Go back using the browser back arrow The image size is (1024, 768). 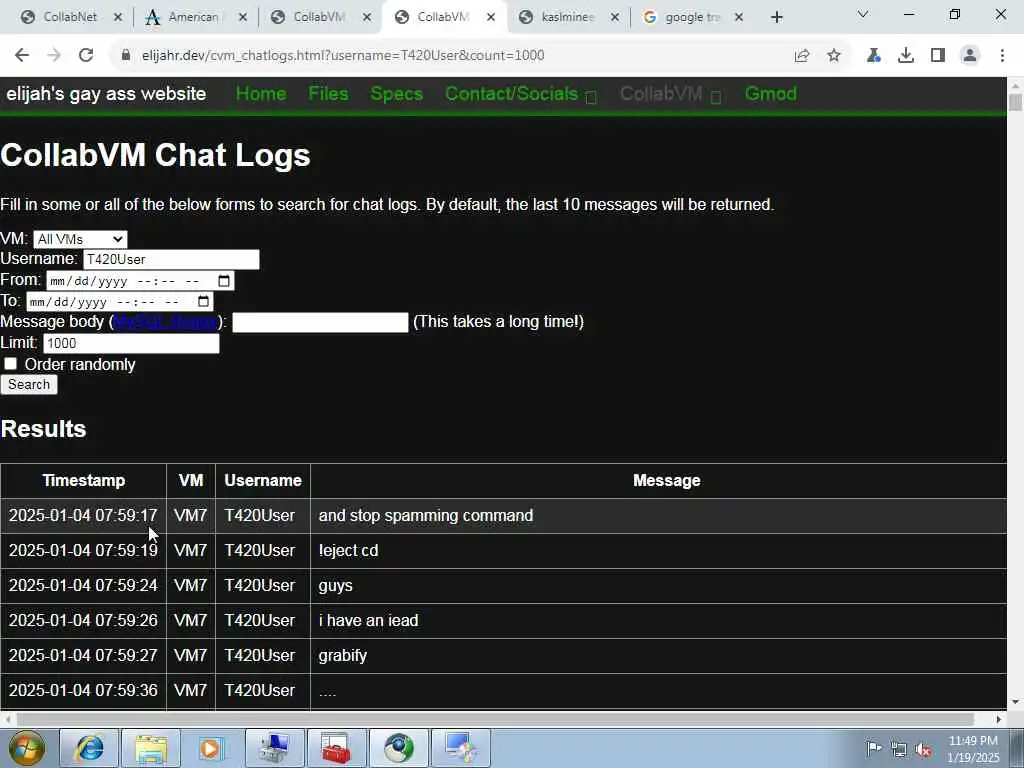22,56
